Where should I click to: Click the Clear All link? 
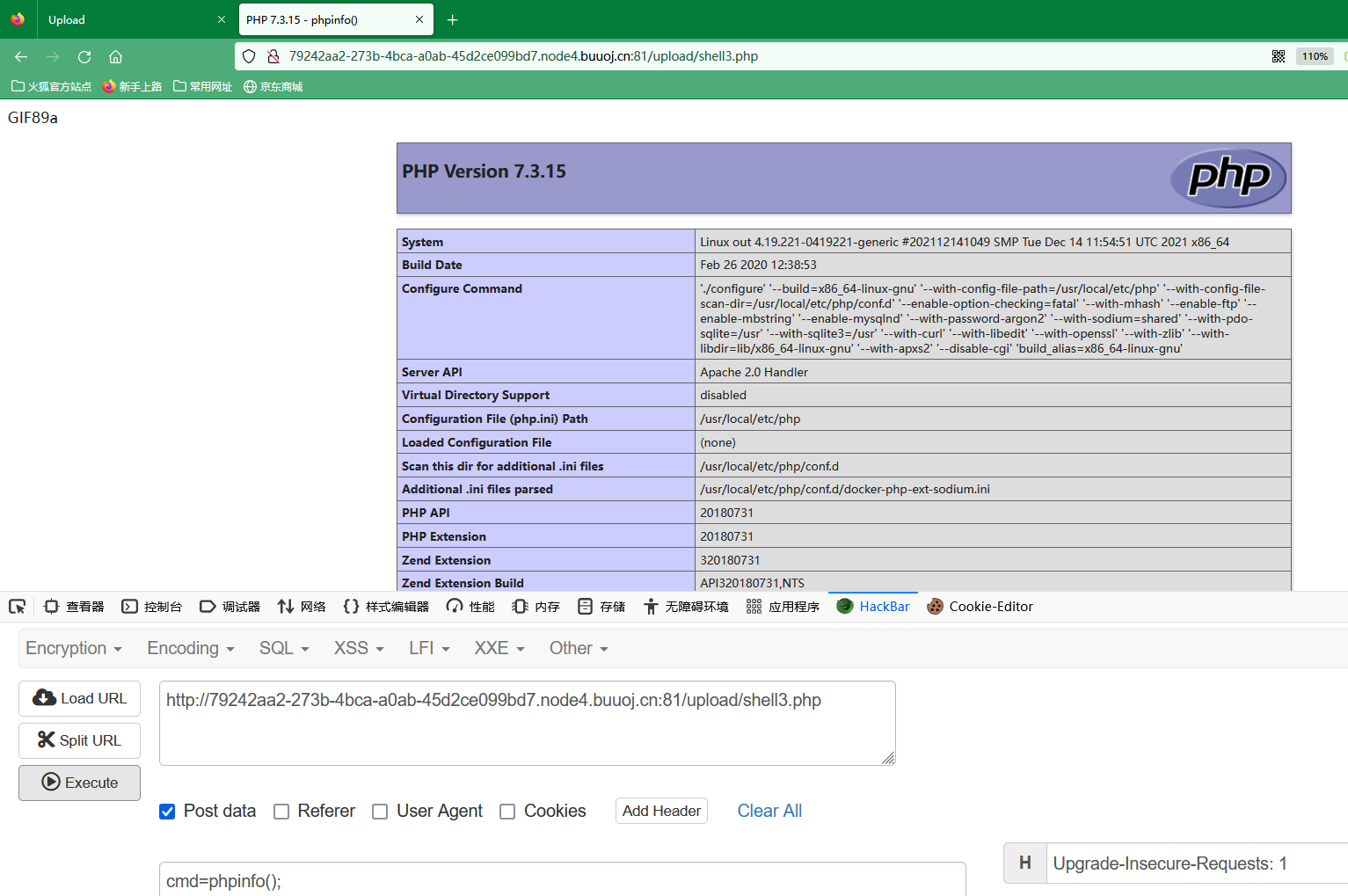click(x=769, y=811)
